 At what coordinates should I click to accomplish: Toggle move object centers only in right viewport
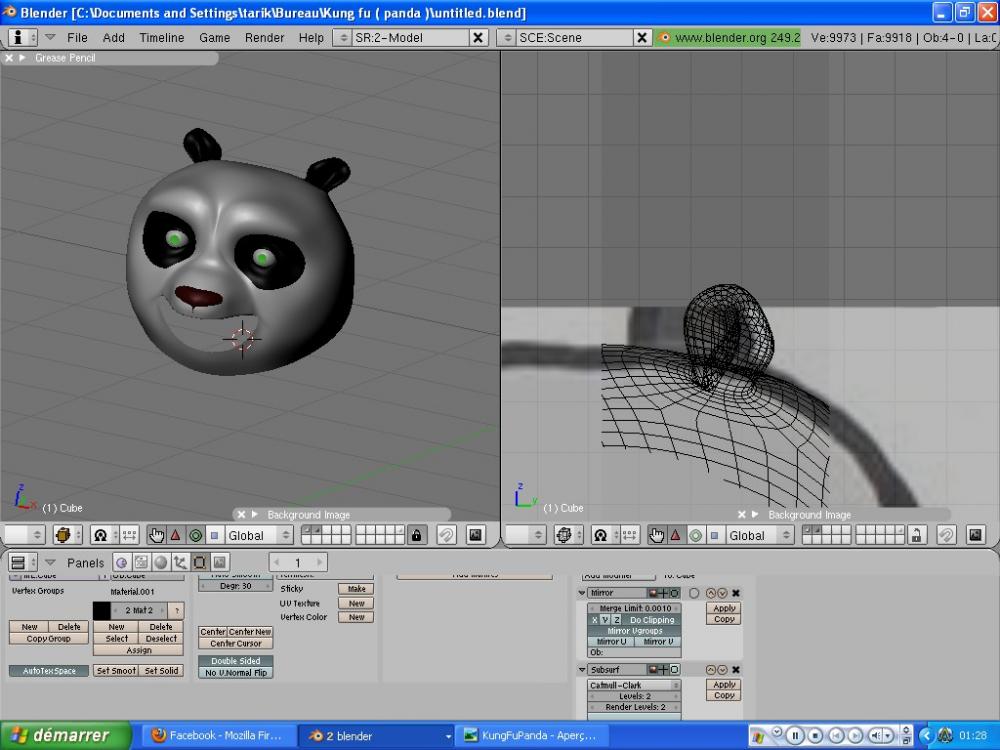click(629, 535)
